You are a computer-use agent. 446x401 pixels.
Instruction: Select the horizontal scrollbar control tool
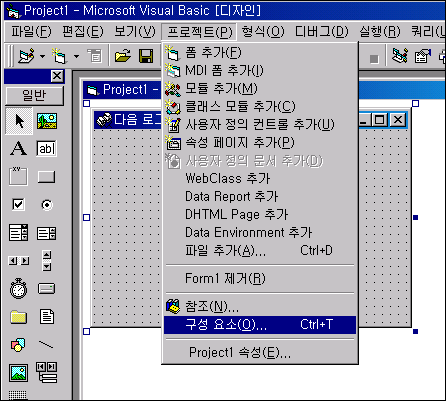point(18,261)
